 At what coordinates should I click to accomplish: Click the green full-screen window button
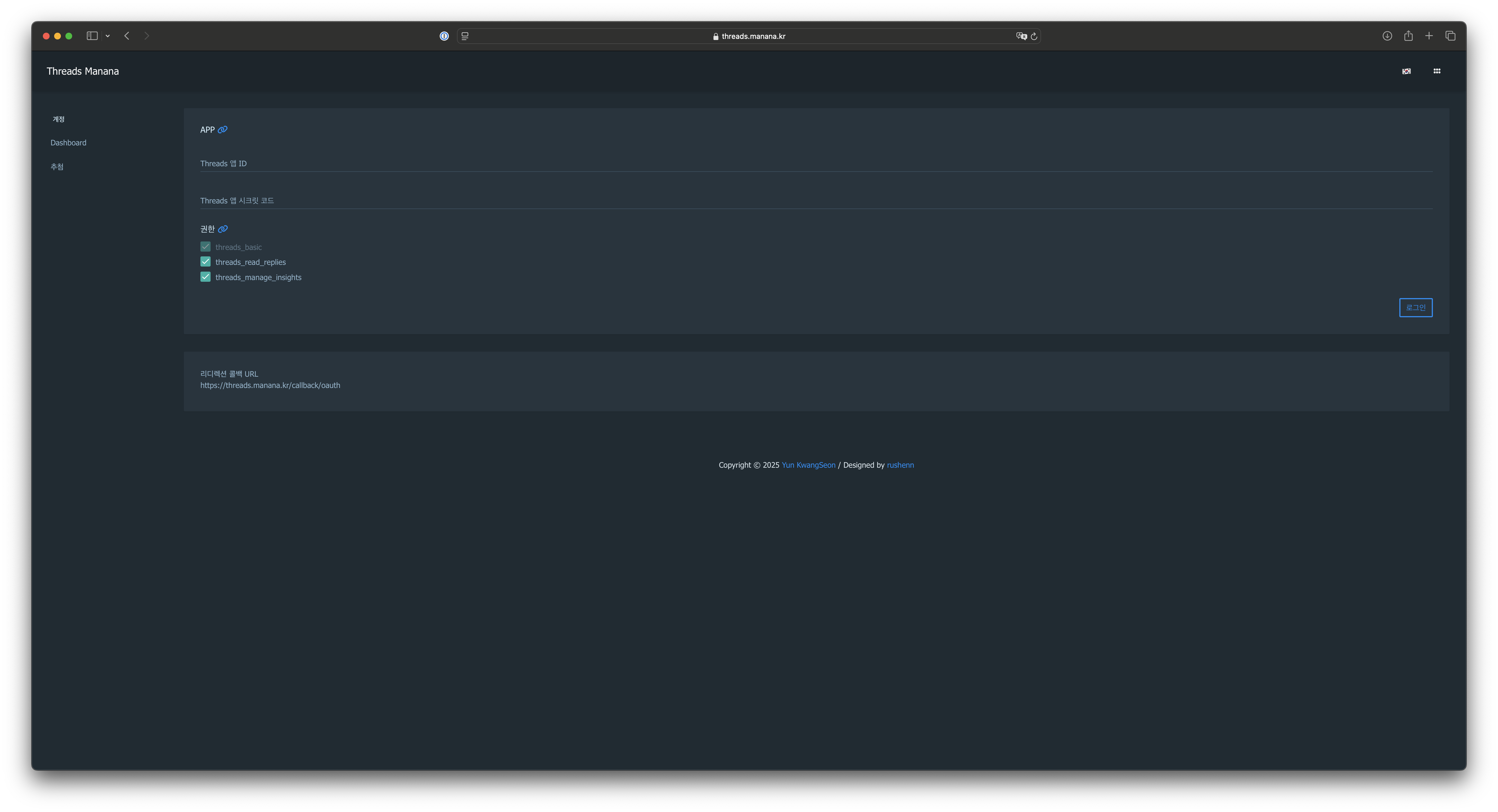point(69,36)
